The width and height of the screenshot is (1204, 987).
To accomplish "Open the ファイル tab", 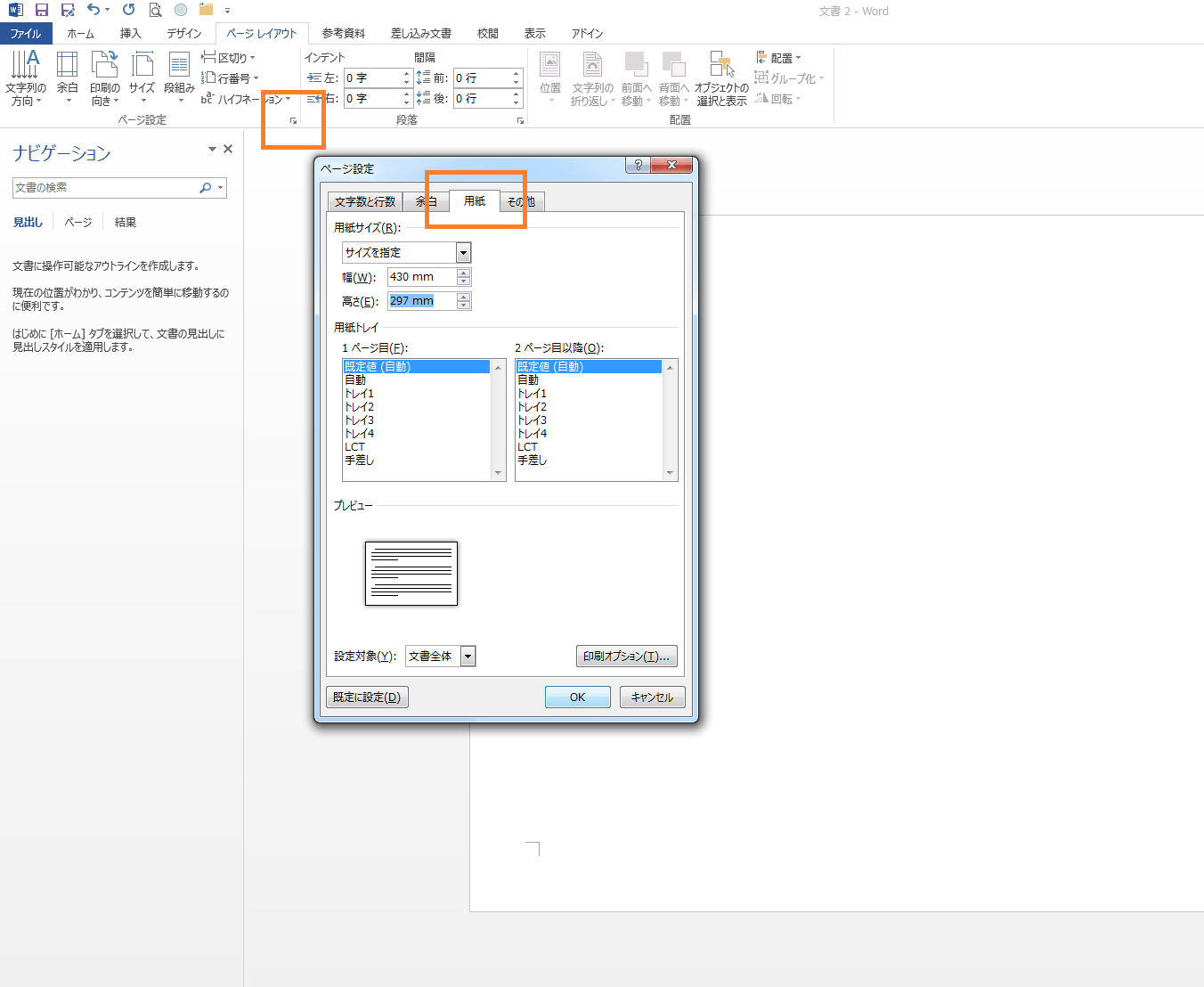I will pyautogui.click(x=26, y=33).
